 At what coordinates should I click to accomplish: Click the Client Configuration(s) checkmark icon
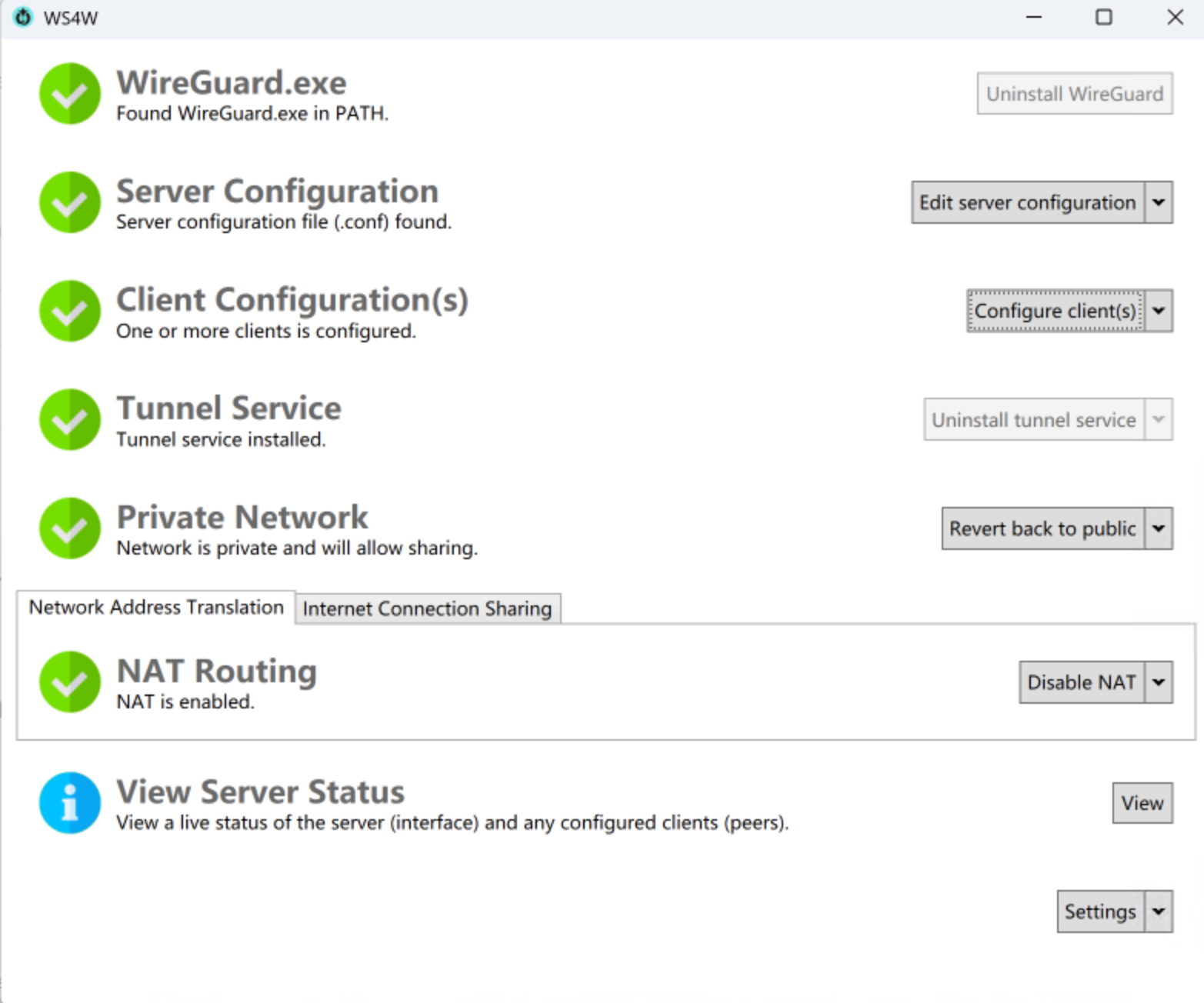pyautogui.click(x=70, y=311)
